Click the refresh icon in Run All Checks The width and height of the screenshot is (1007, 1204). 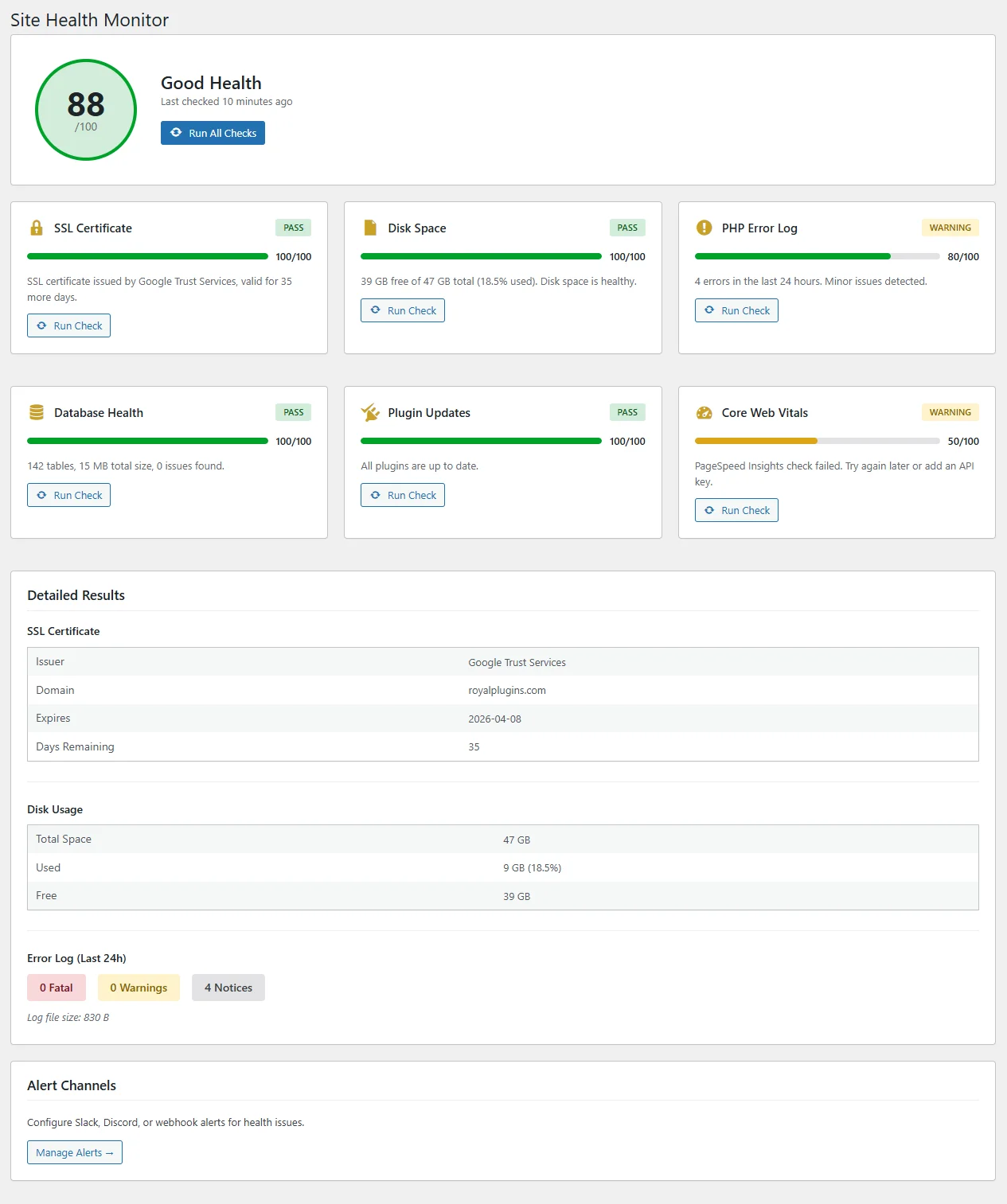177,132
